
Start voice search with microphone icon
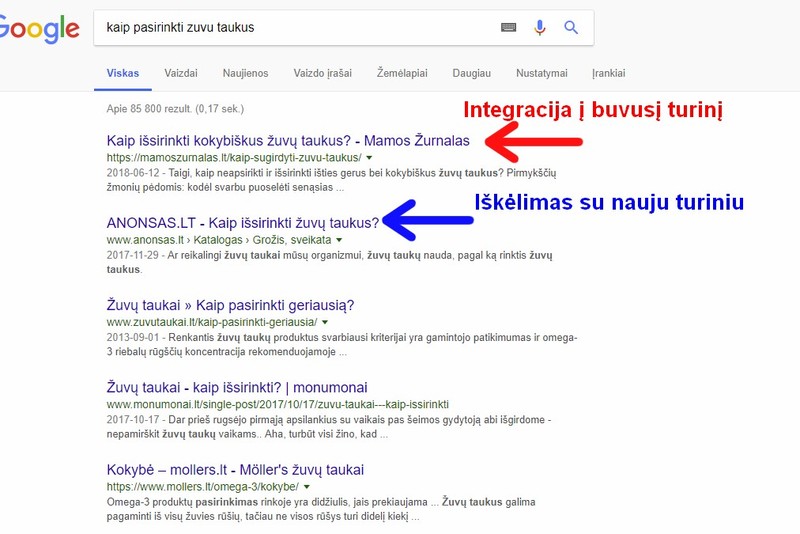point(539,28)
